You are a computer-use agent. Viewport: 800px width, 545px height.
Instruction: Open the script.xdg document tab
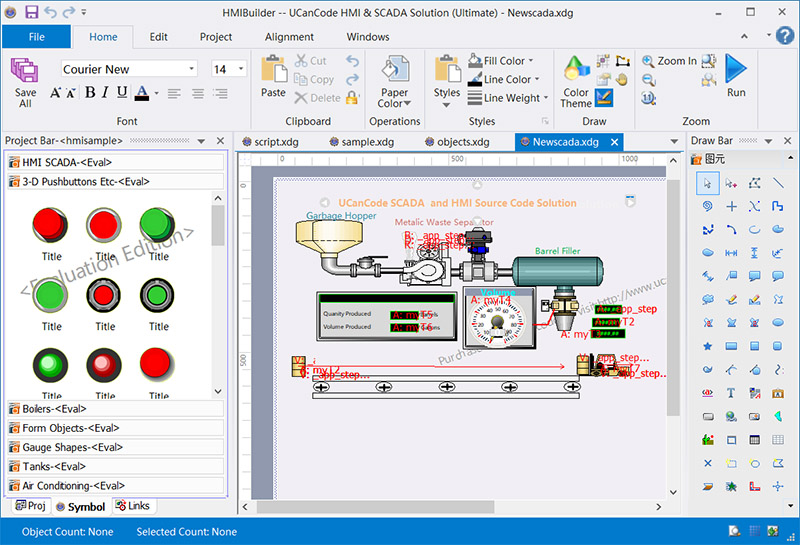click(x=270, y=142)
